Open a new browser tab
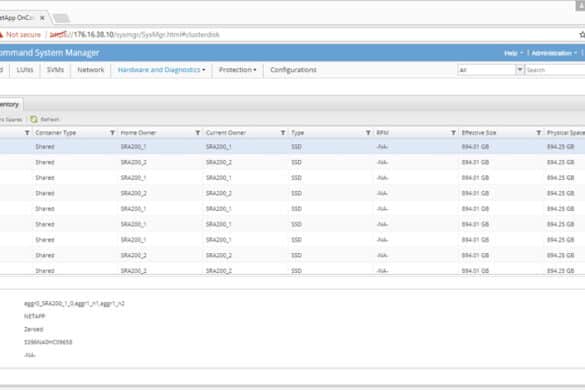The image size is (585, 390). [x=61, y=18]
